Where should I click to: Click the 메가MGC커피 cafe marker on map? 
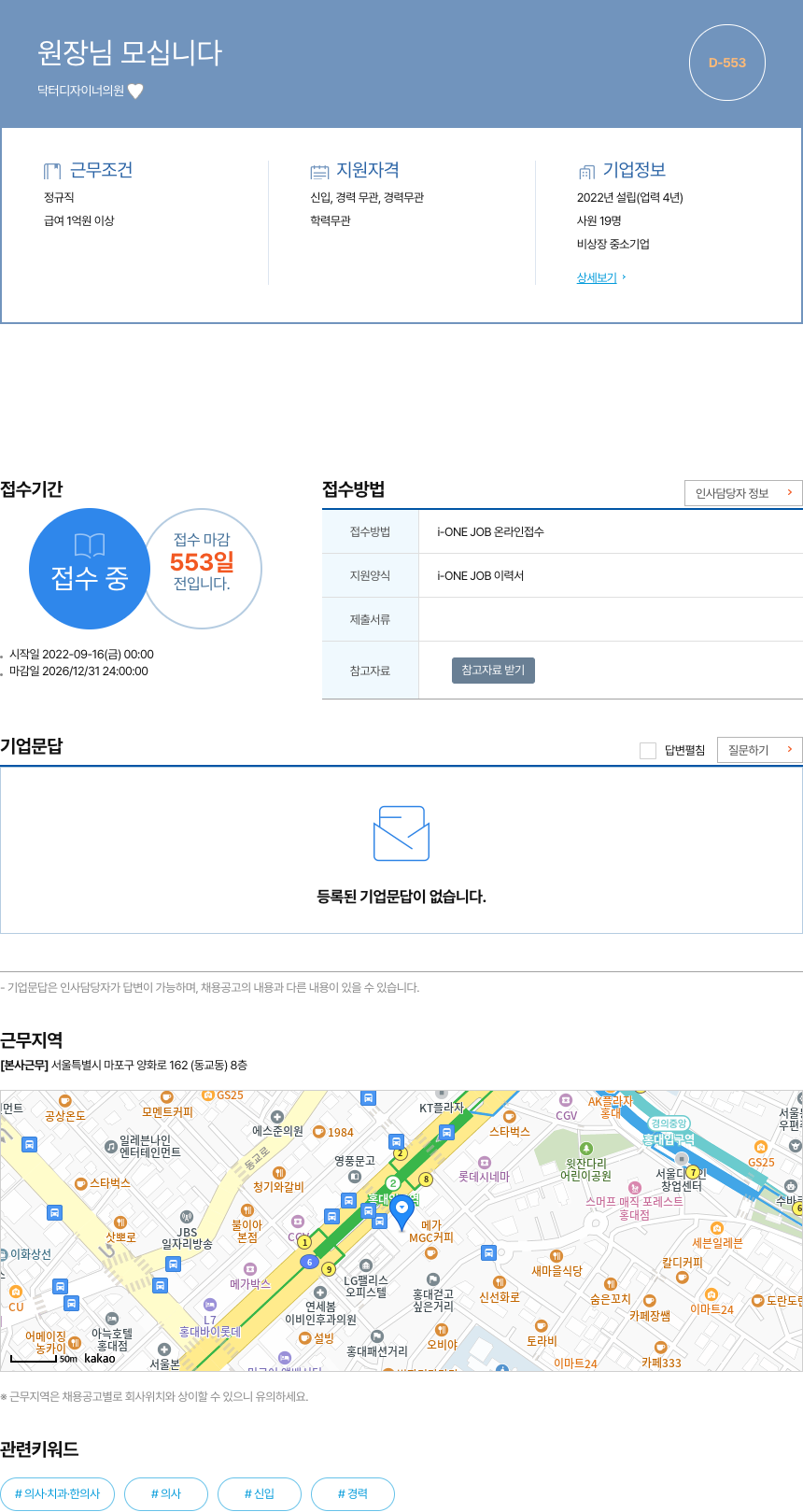pos(430,1252)
